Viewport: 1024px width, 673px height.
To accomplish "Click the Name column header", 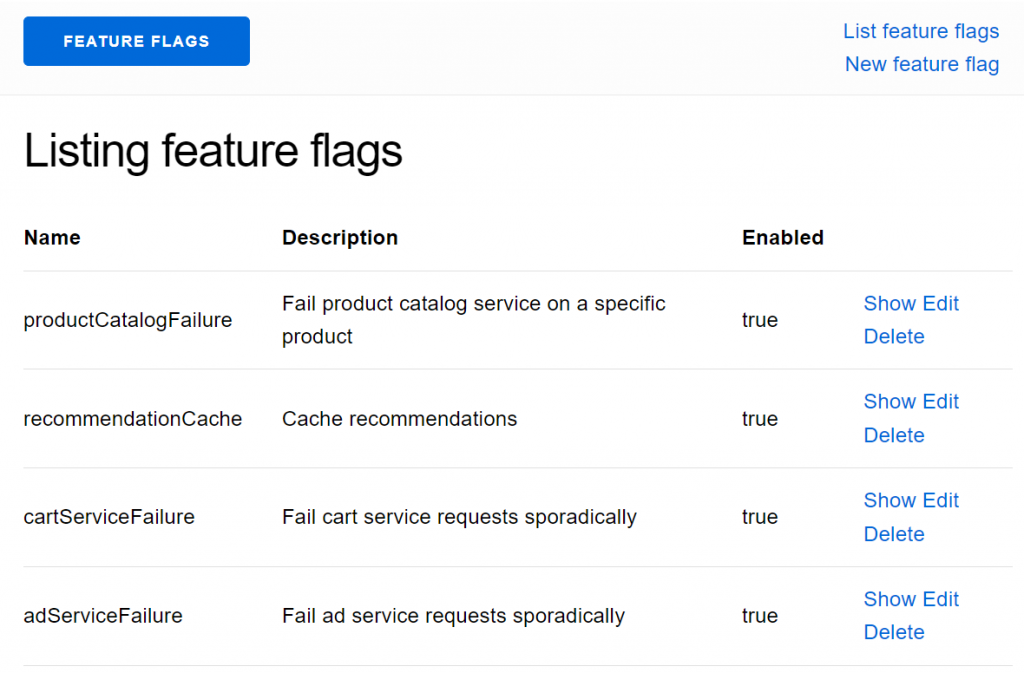I will [52, 238].
